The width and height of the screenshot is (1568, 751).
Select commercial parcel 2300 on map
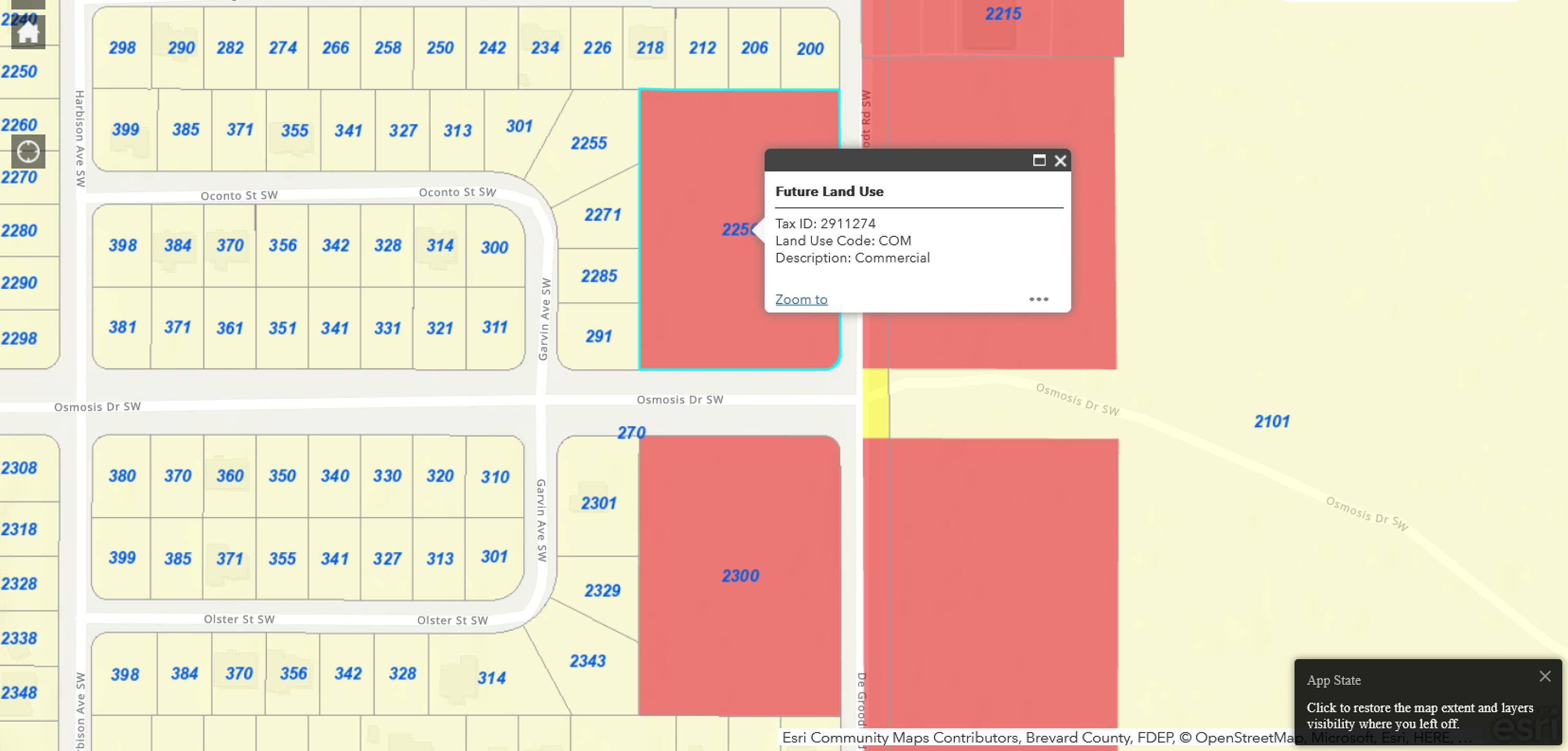click(740, 576)
